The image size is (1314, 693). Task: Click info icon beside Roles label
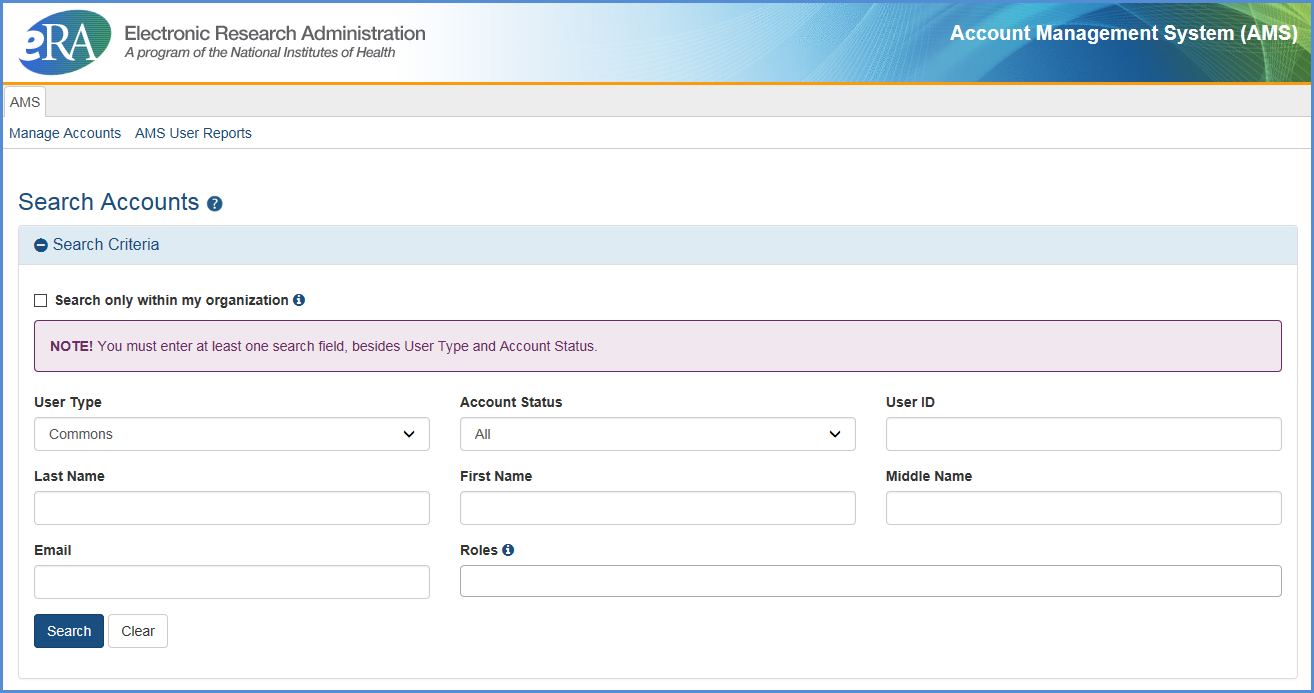[508, 550]
